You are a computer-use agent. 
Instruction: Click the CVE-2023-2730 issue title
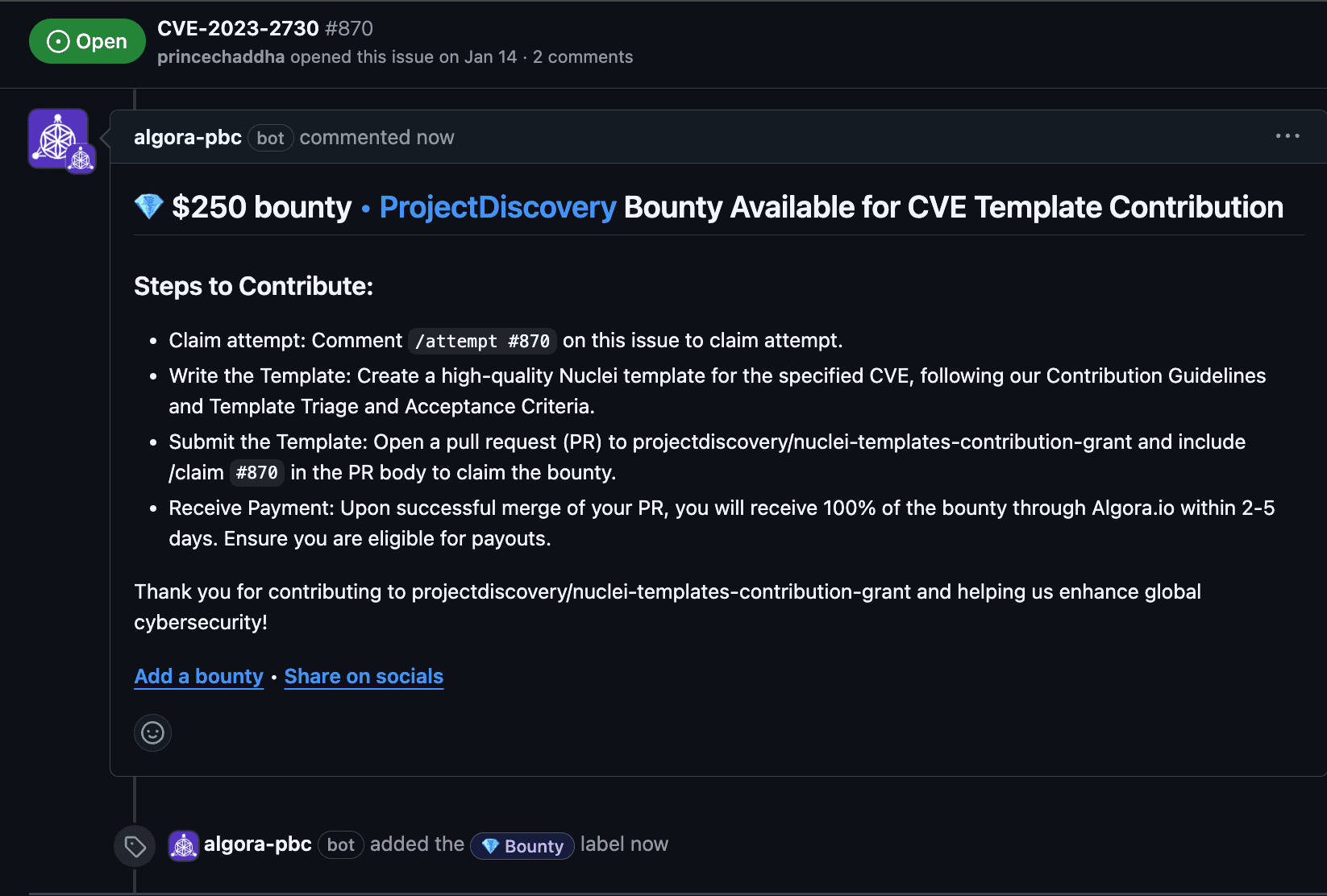[x=238, y=28]
